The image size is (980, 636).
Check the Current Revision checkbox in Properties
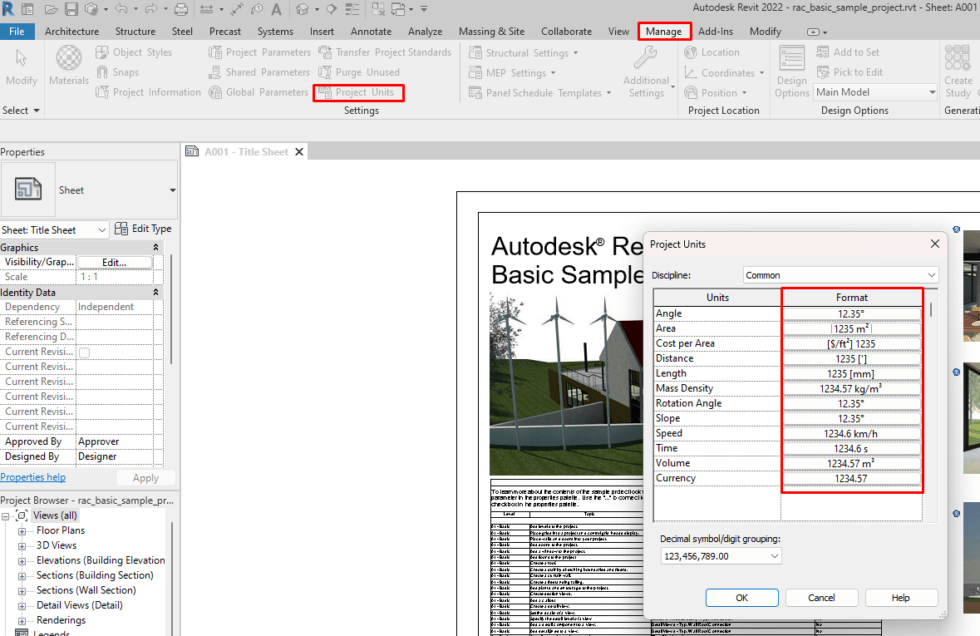tap(85, 351)
